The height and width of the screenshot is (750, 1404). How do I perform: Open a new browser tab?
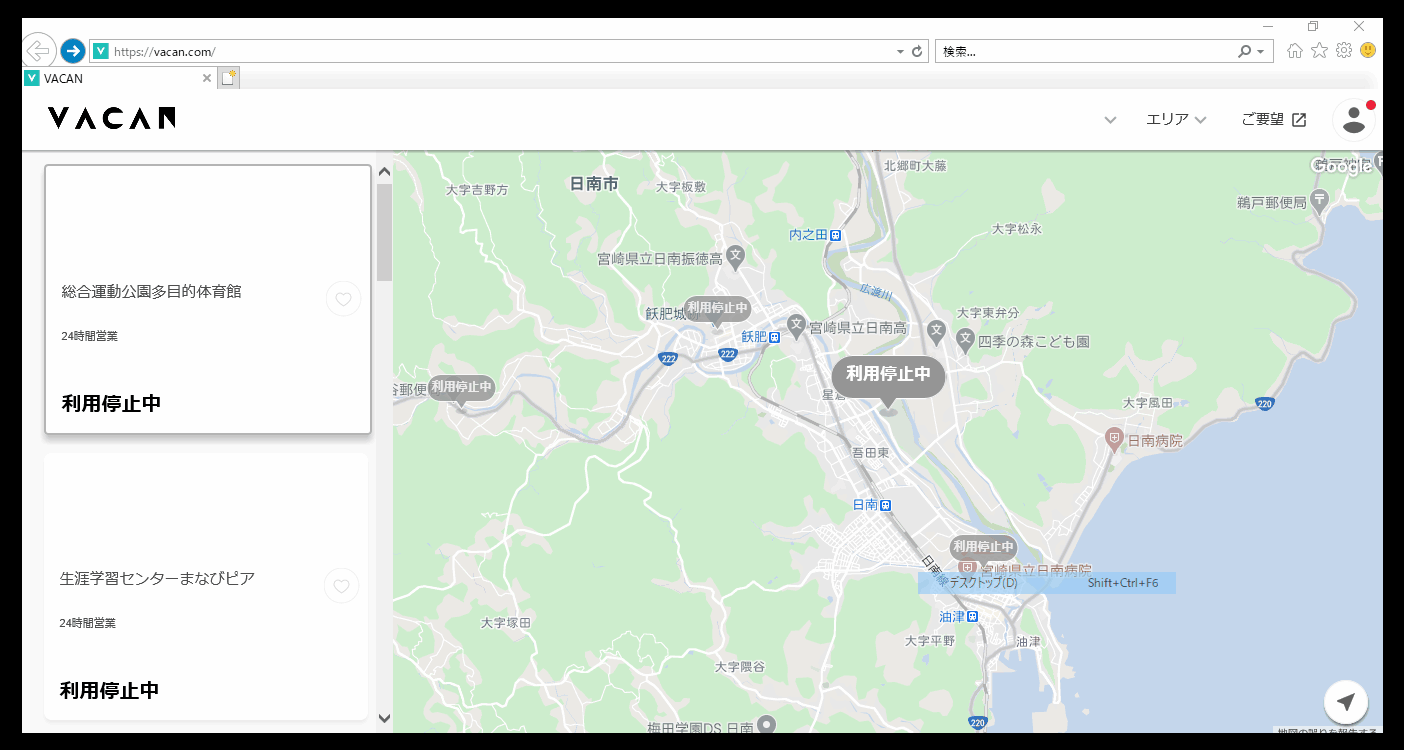coord(229,78)
